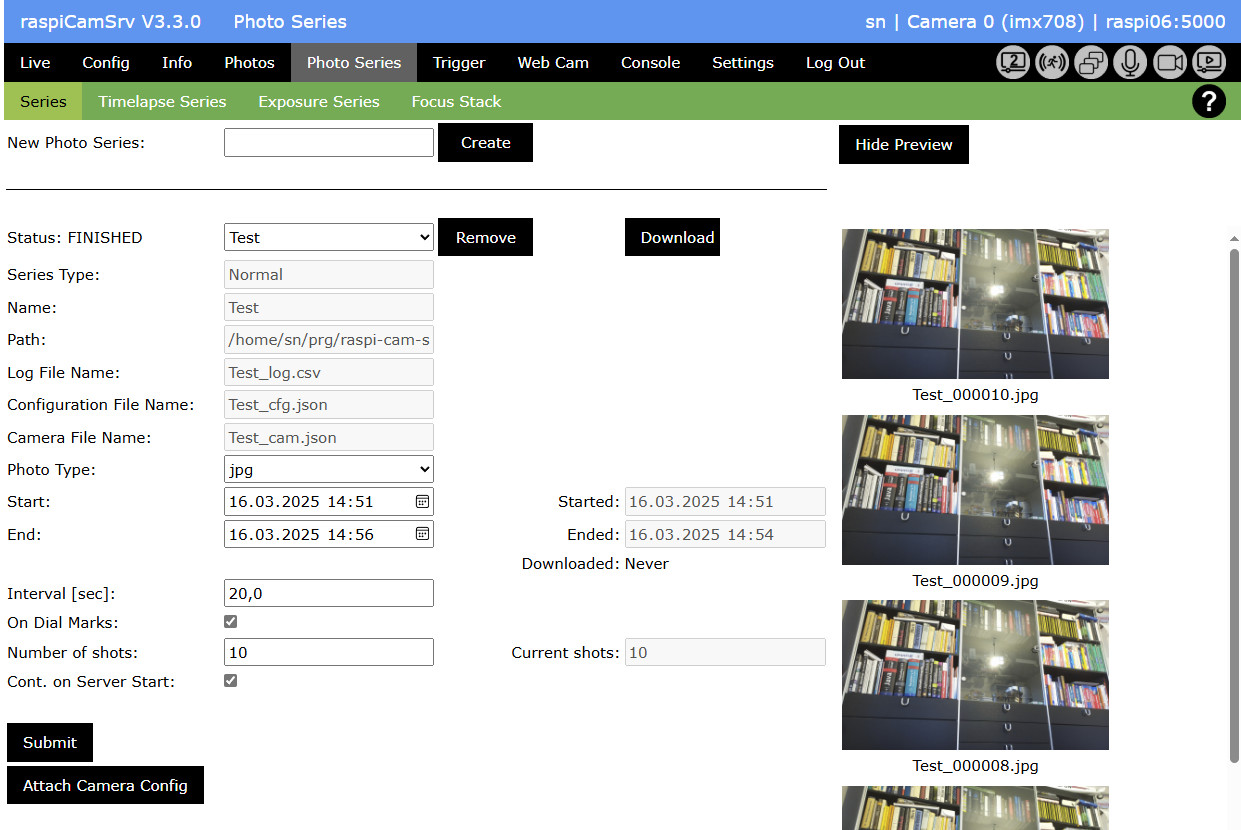Open the Test_000010.jpg preview thumbnail
This screenshot has height=830, width=1241.
[975, 304]
